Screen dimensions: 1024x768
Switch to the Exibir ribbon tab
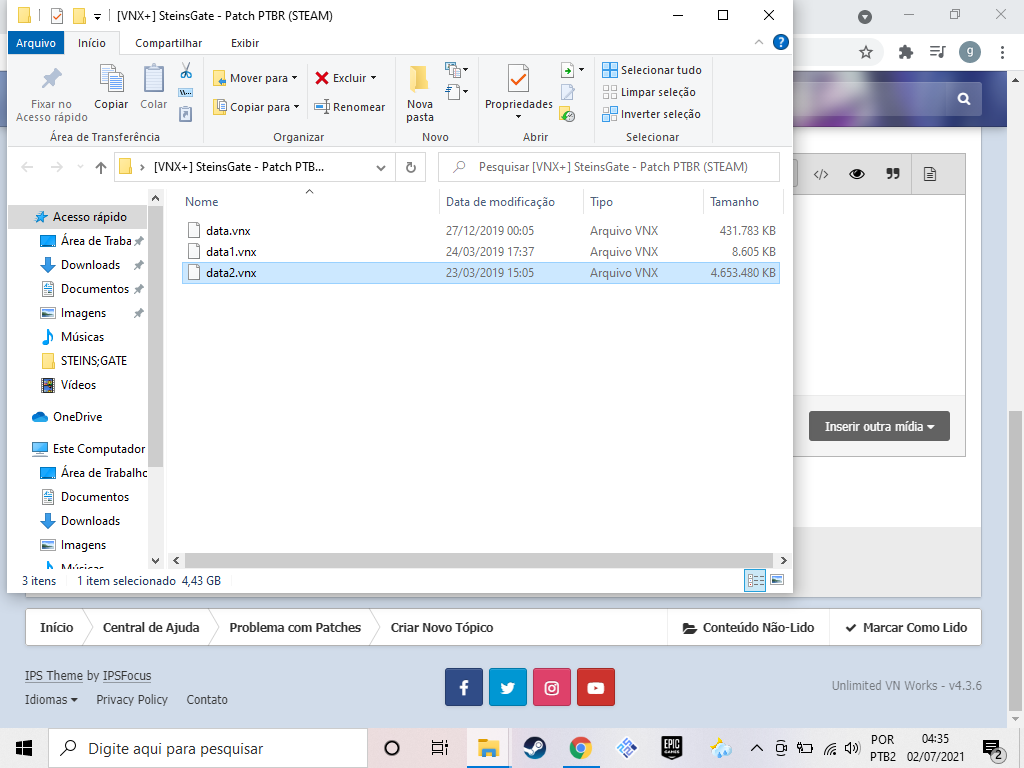245,43
